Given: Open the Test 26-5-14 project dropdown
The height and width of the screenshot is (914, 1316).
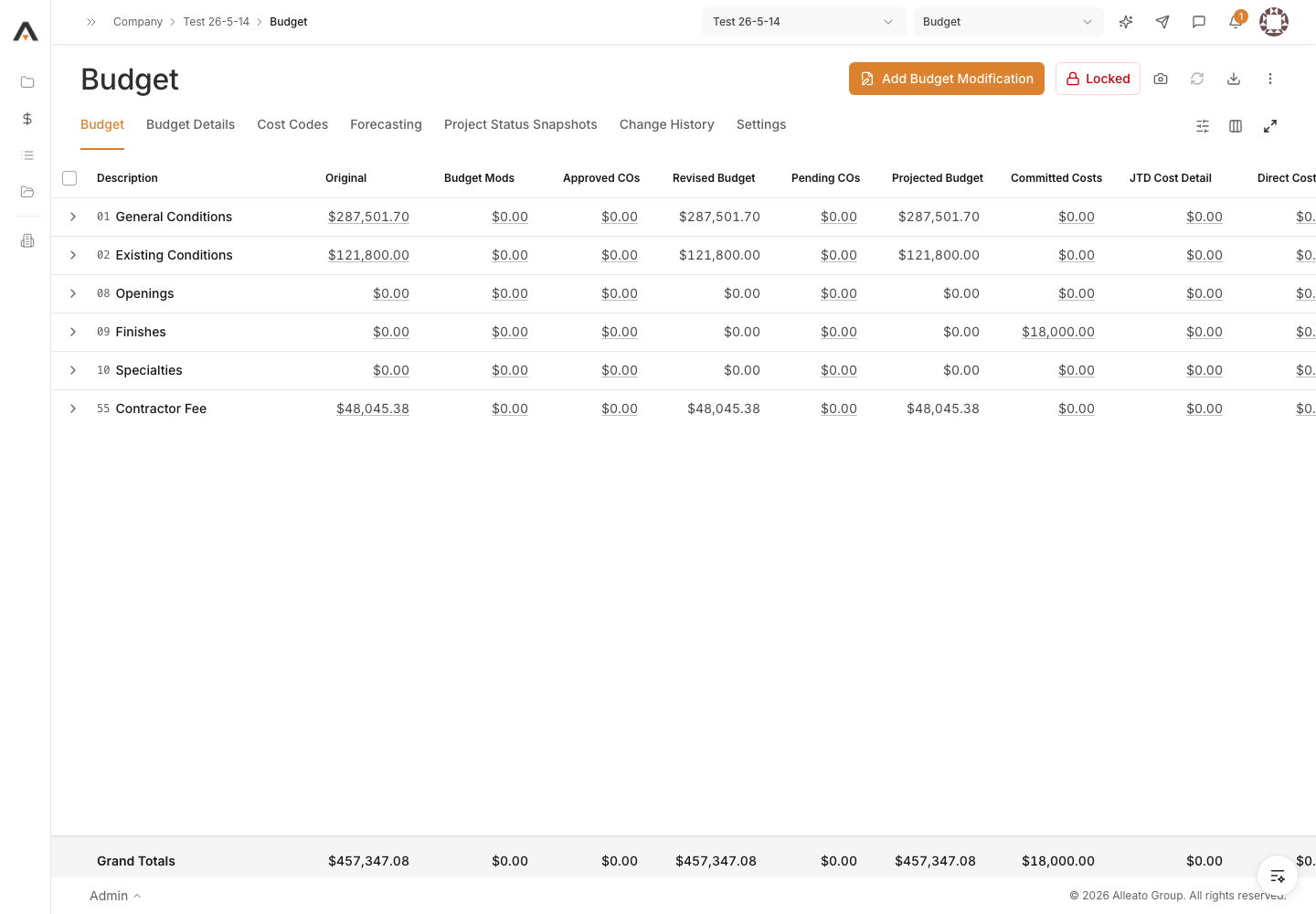Looking at the screenshot, I should (803, 22).
